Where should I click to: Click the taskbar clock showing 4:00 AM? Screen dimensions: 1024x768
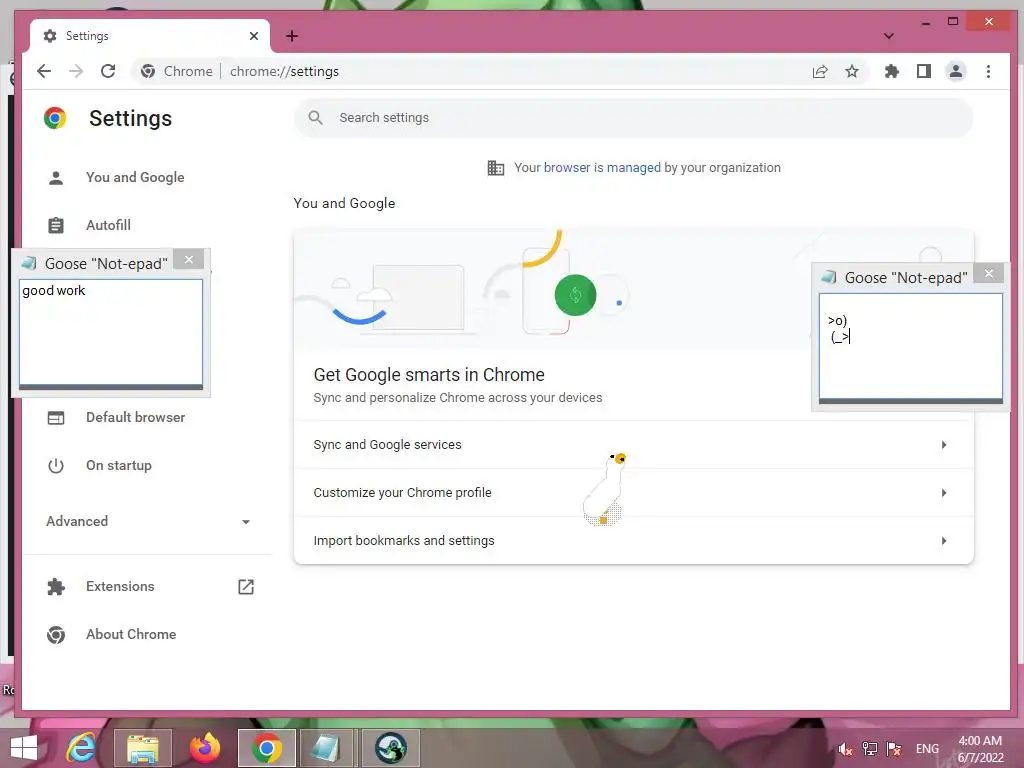tap(980, 749)
